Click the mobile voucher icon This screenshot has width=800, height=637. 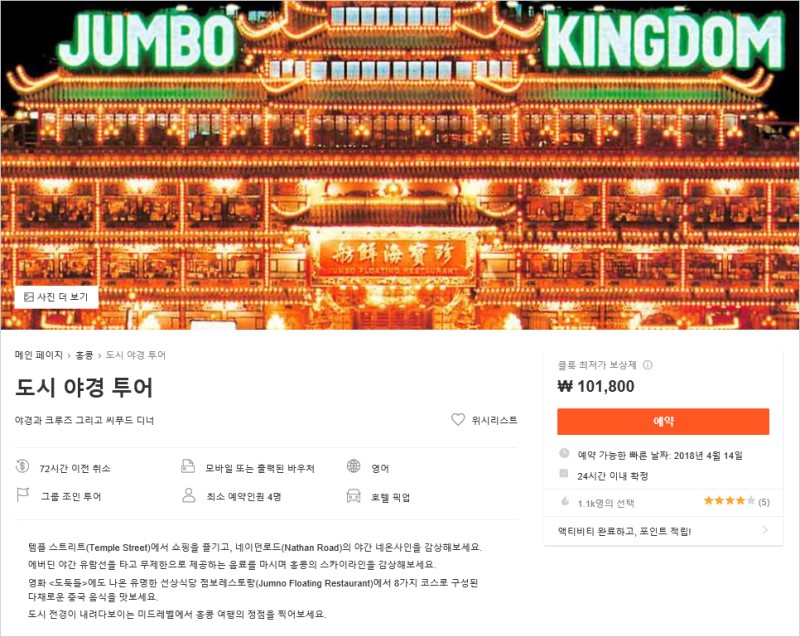188,466
